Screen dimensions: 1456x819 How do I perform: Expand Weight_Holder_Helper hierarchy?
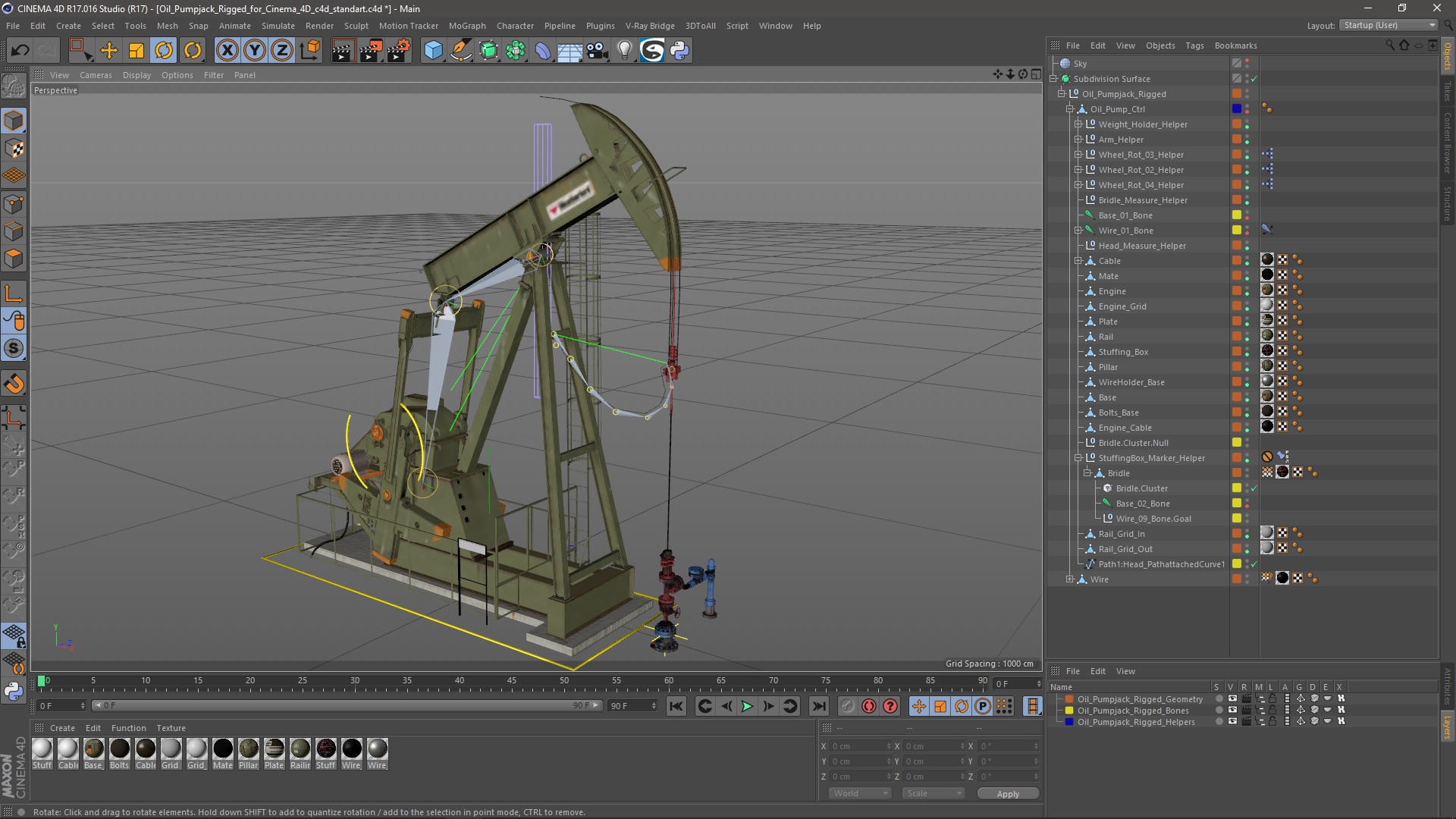click(x=1078, y=124)
